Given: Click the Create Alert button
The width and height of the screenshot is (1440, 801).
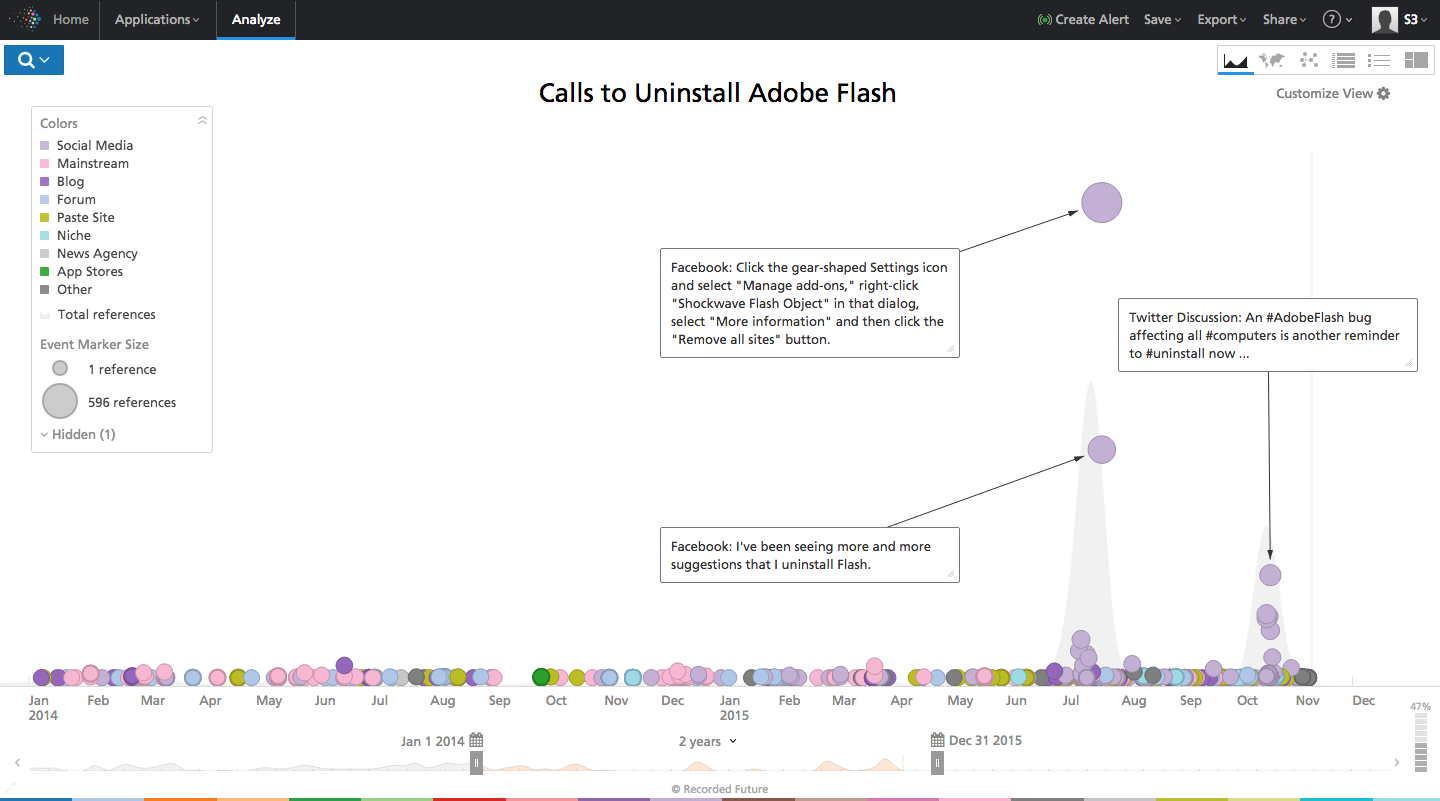Looking at the screenshot, I should pyautogui.click(x=1084, y=20).
